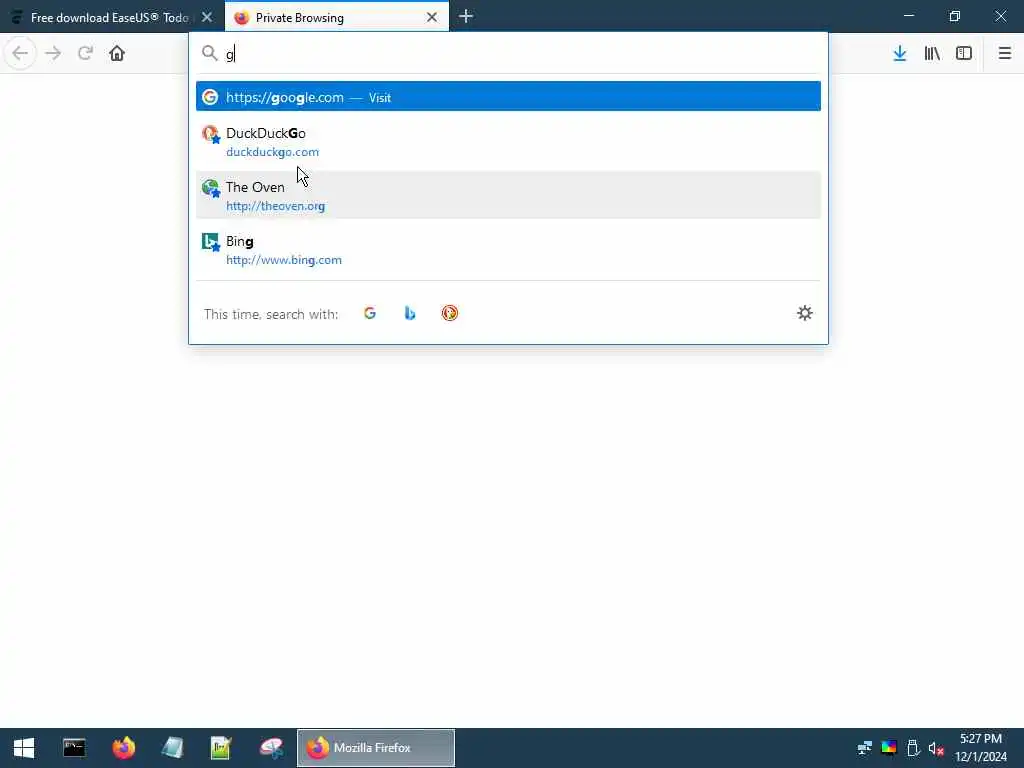1024x768 pixels.
Task: Search this time with Google icon
Action: tap(370, 313)
